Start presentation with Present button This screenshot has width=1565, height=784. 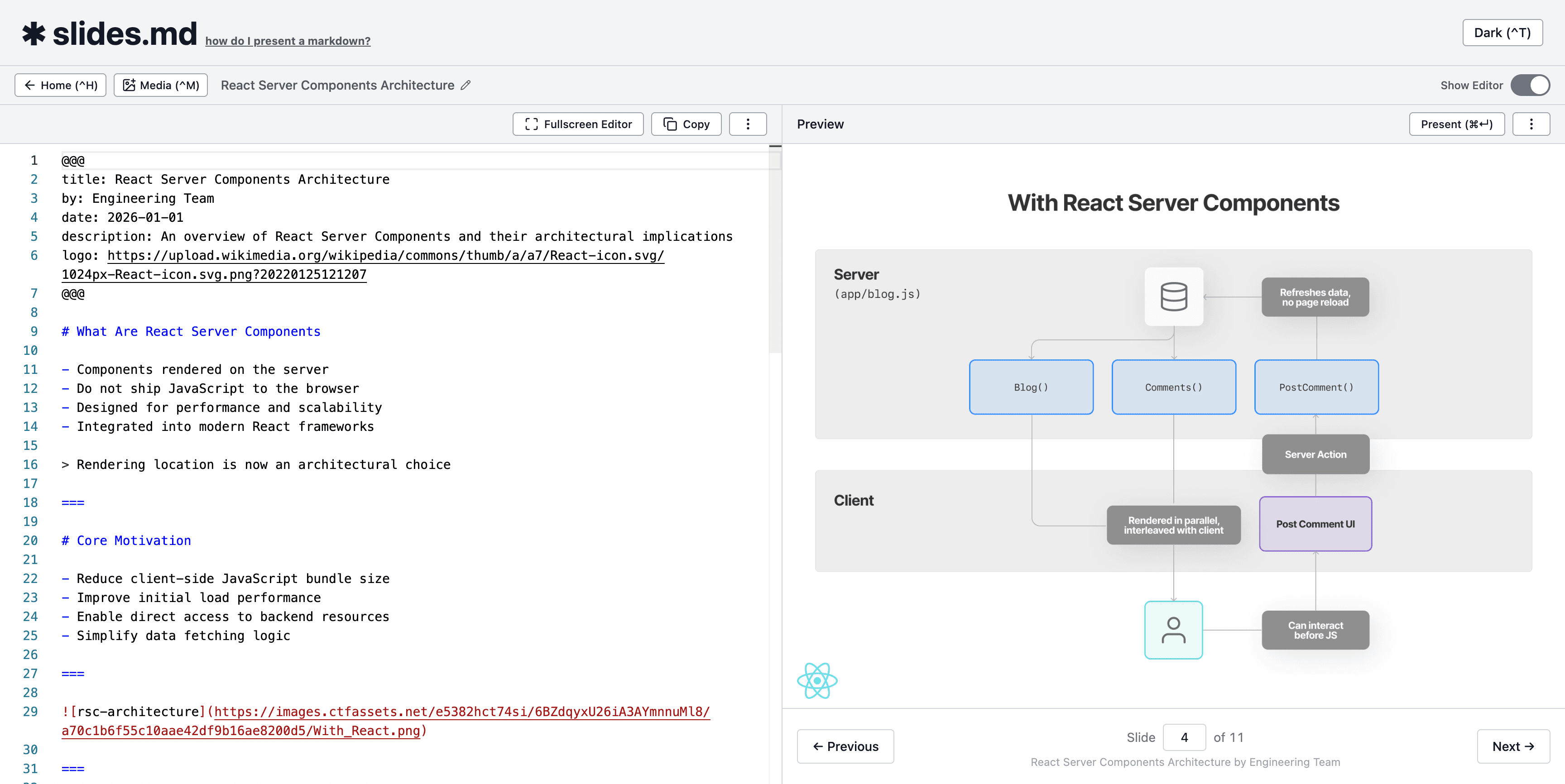tap(1456, 124)
